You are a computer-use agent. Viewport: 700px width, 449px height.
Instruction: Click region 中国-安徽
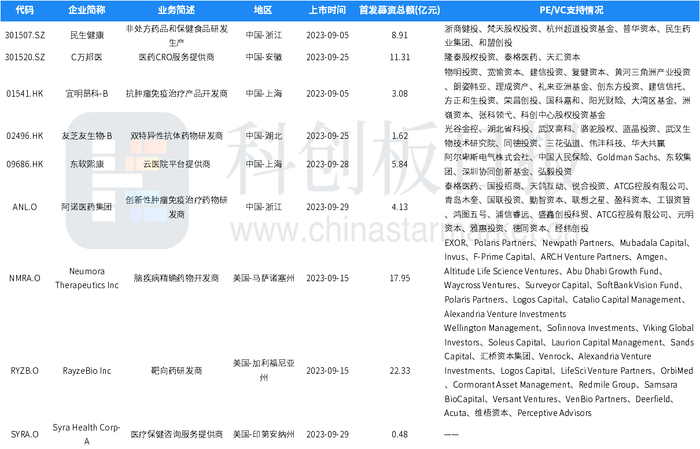263,57
